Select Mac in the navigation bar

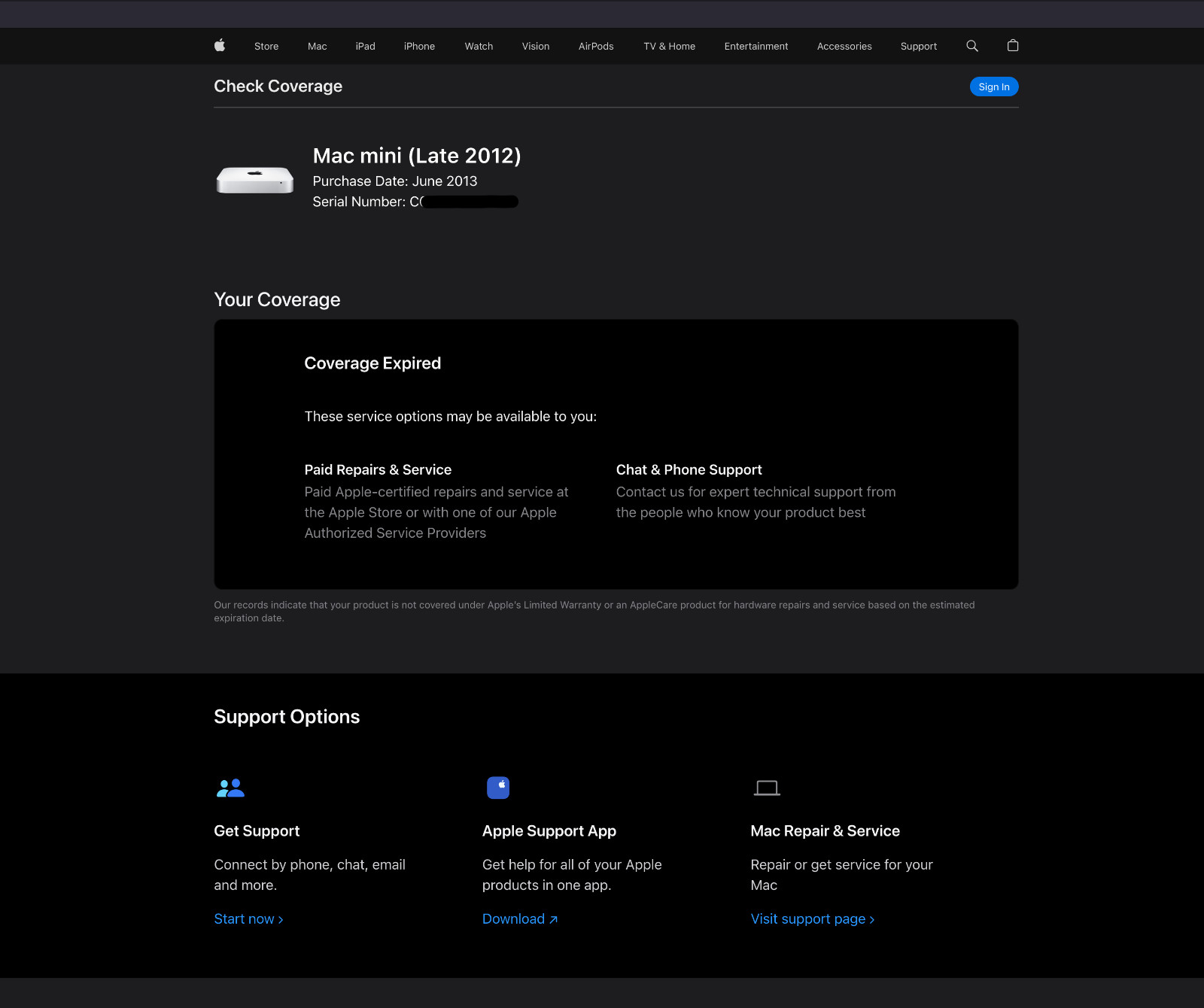317,47
